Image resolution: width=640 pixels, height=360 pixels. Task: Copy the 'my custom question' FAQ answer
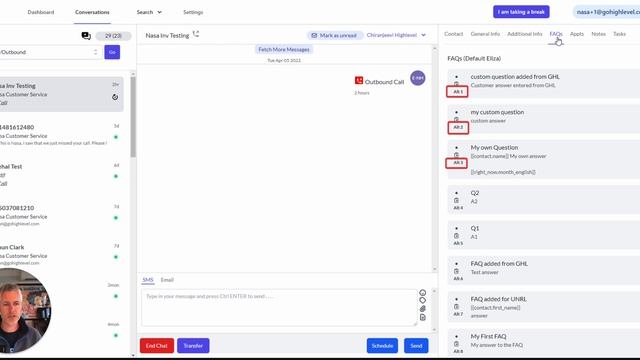click(456, 120)
